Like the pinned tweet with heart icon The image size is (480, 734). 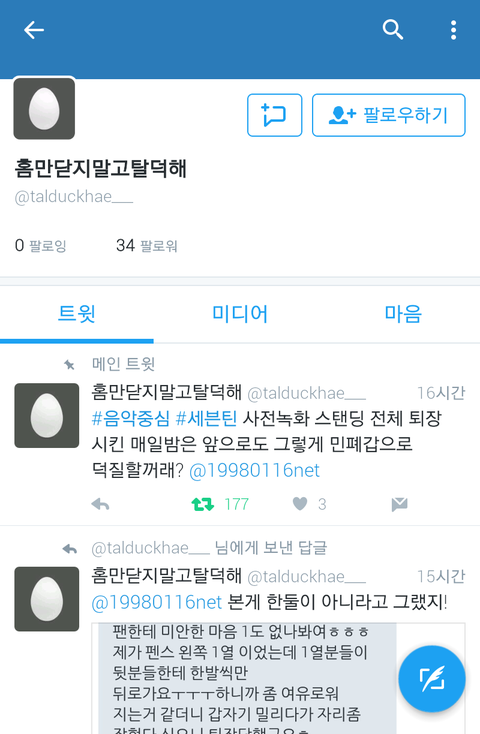(x=300, y=504)
